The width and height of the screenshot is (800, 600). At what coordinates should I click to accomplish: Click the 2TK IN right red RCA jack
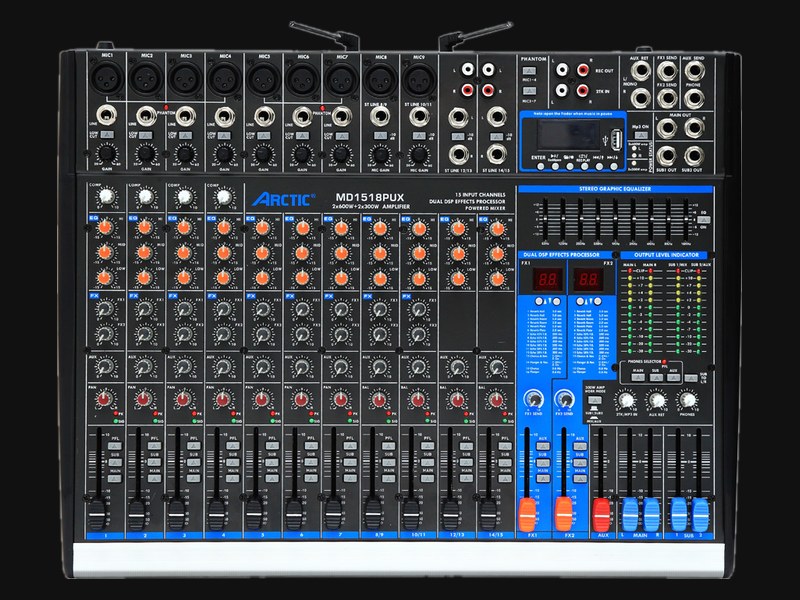[x=582, y=91]
